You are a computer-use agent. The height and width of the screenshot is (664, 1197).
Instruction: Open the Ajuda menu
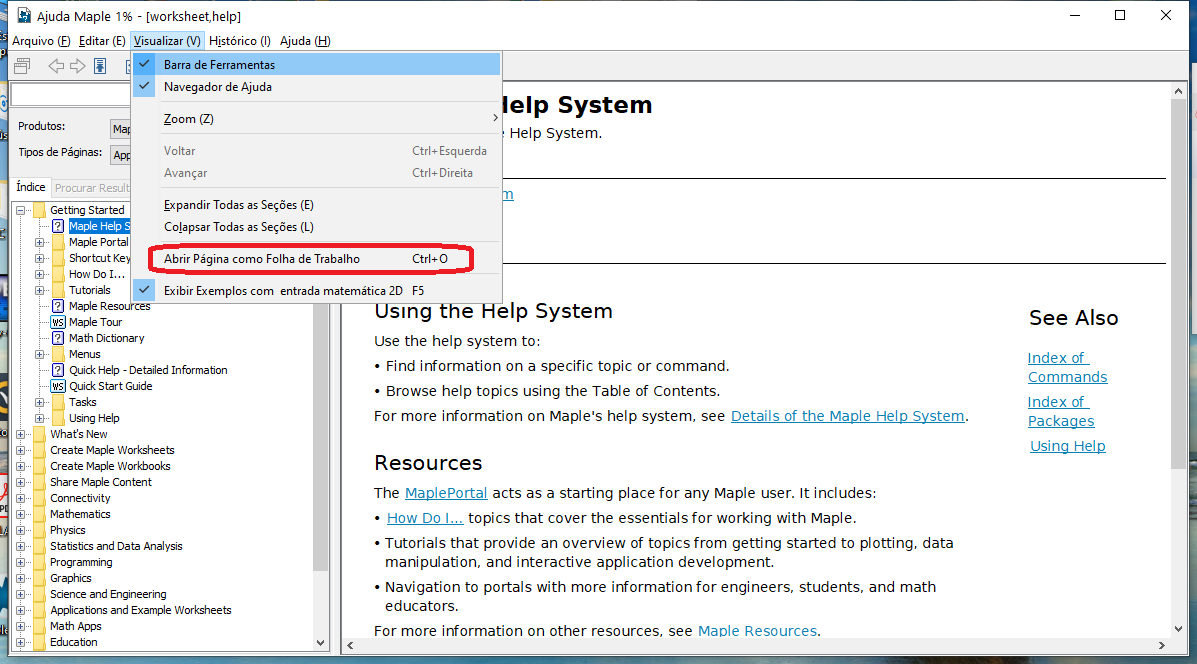tap(305, 41)
